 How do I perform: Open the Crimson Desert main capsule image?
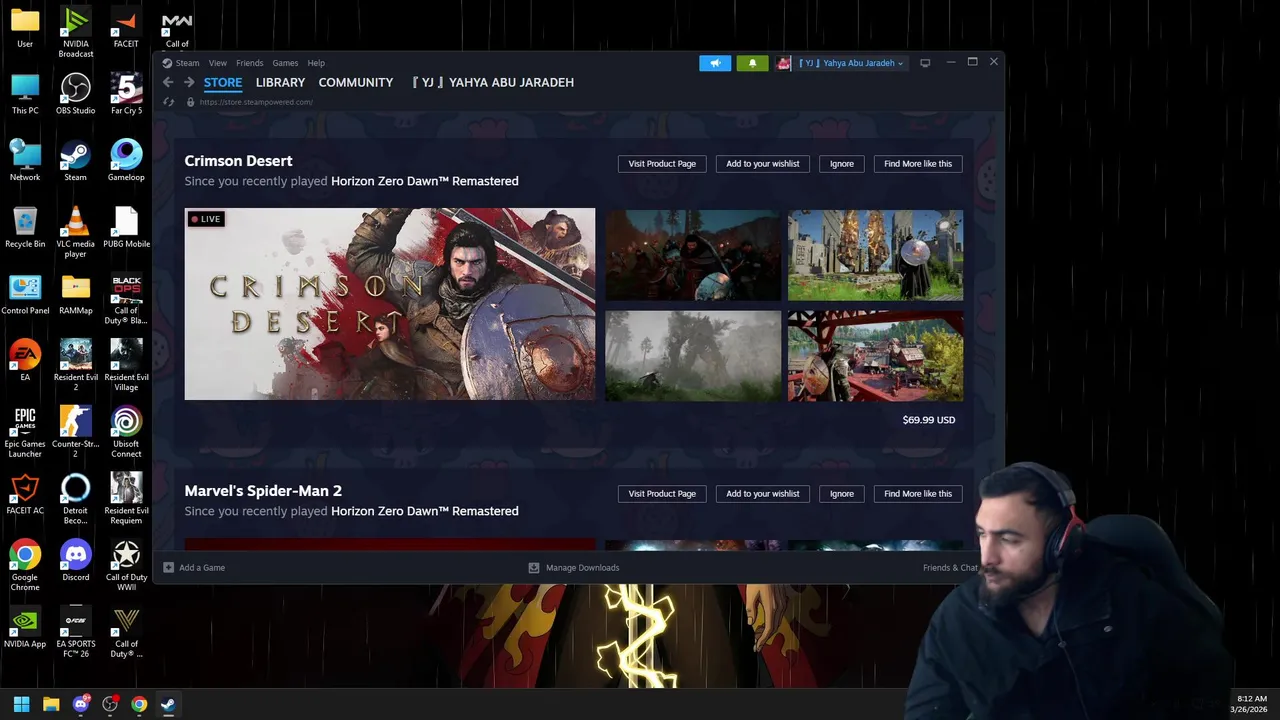390,304
